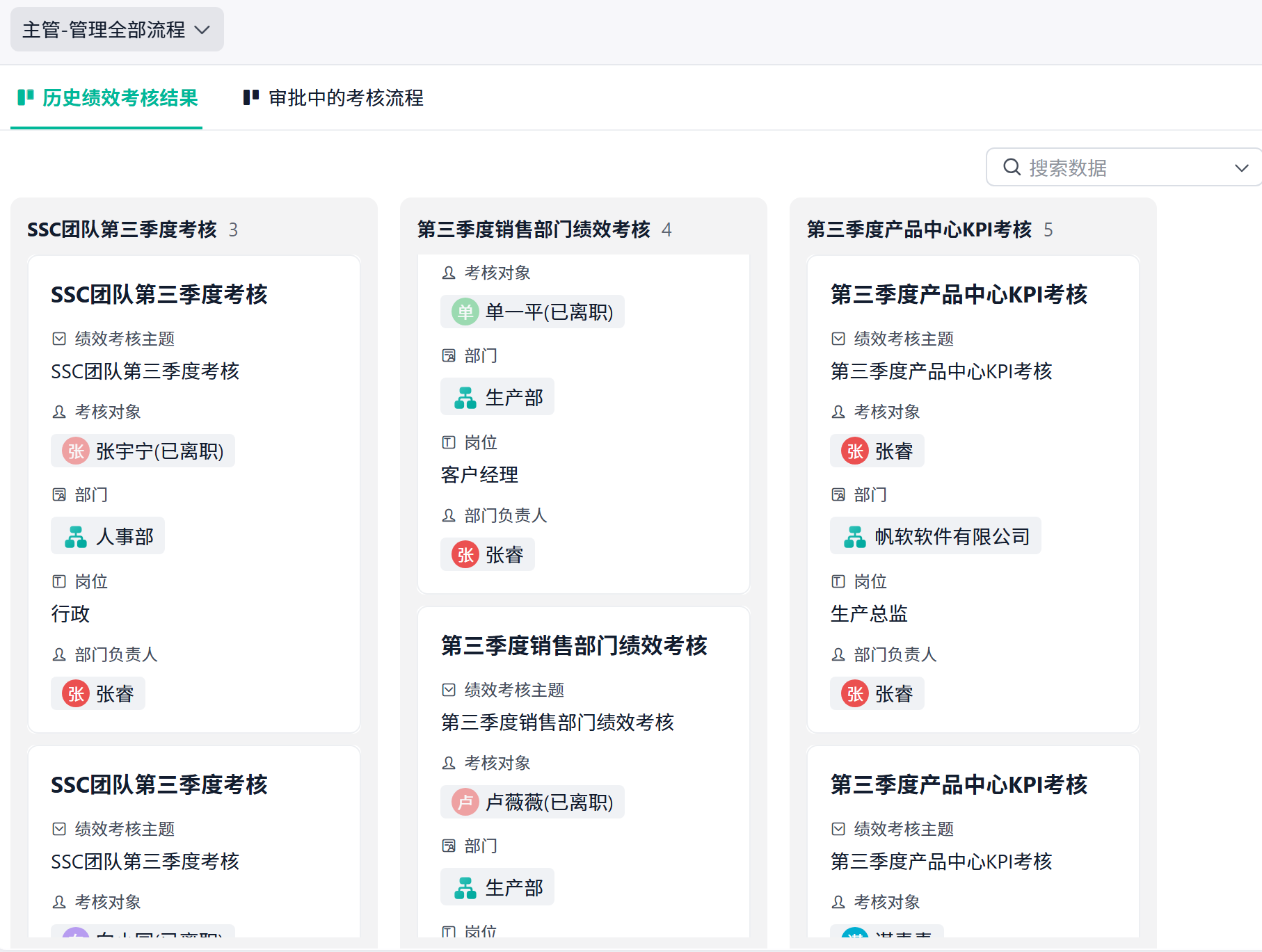Click the 生产部 tag under 单一平
The image size is (1262, 952).
tap(497, 397)
